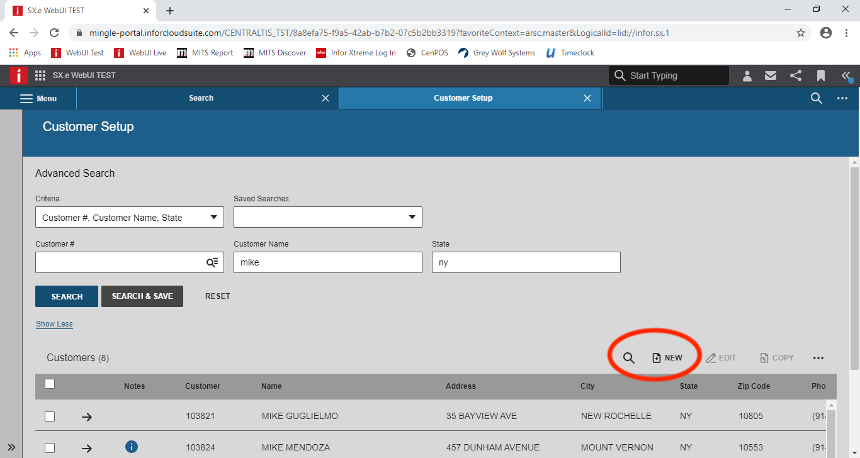Open the Saved Searches dropdown
The image size is (860, 458).
[328, 217]
